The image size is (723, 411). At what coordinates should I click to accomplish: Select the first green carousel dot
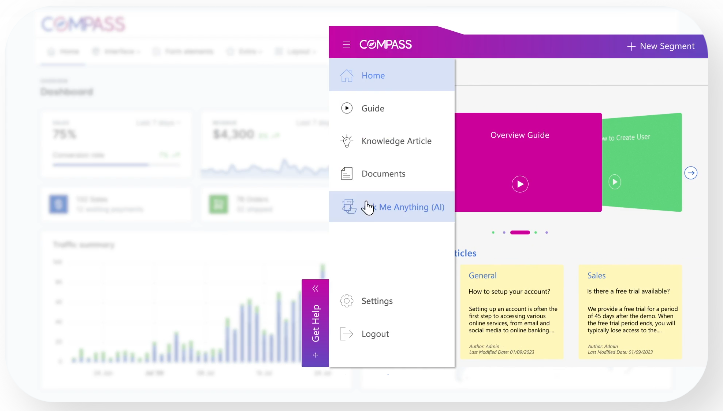click(x=493, y=232)
